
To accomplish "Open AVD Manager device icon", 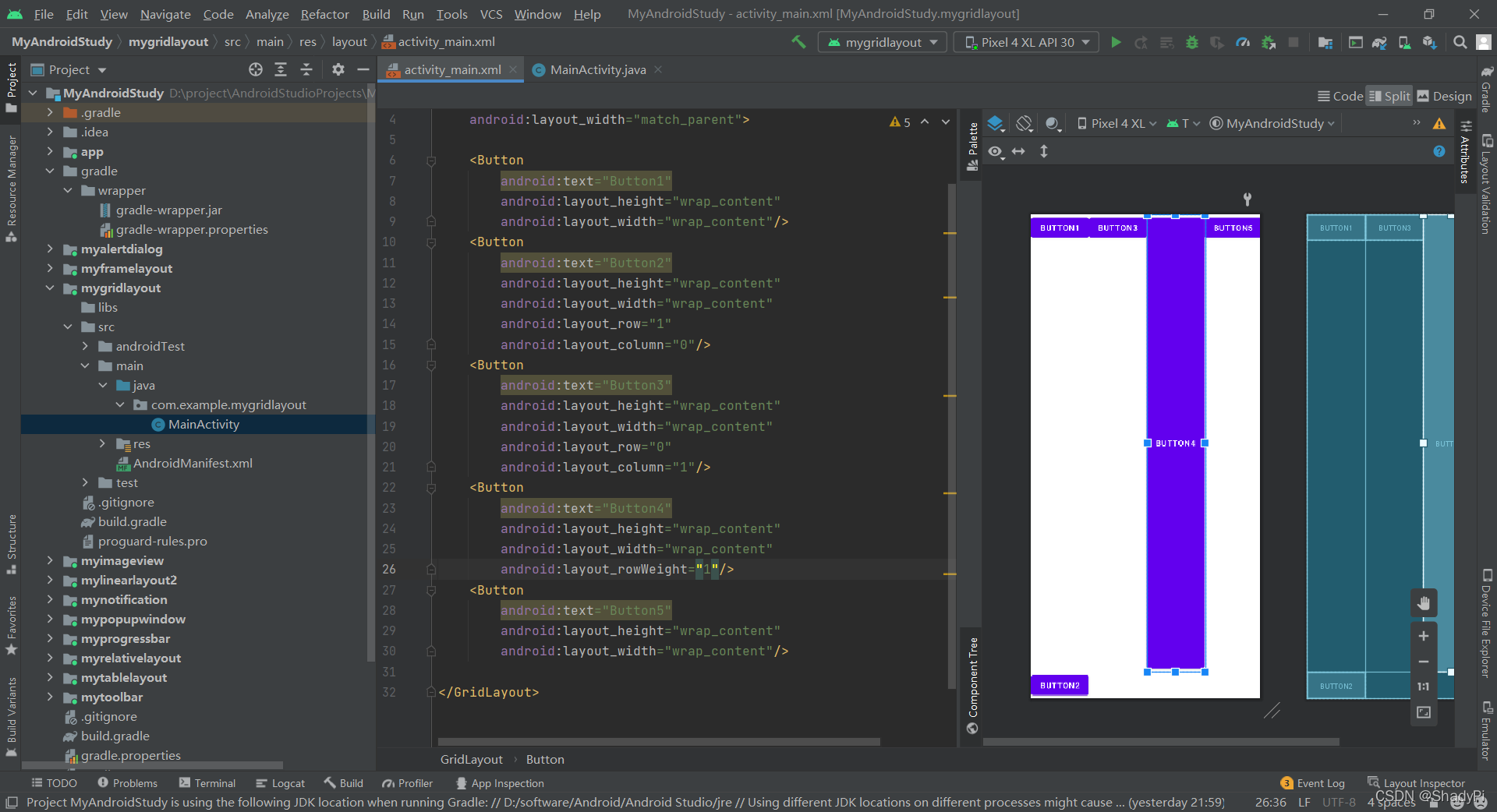I will [x=1404, y=42].
